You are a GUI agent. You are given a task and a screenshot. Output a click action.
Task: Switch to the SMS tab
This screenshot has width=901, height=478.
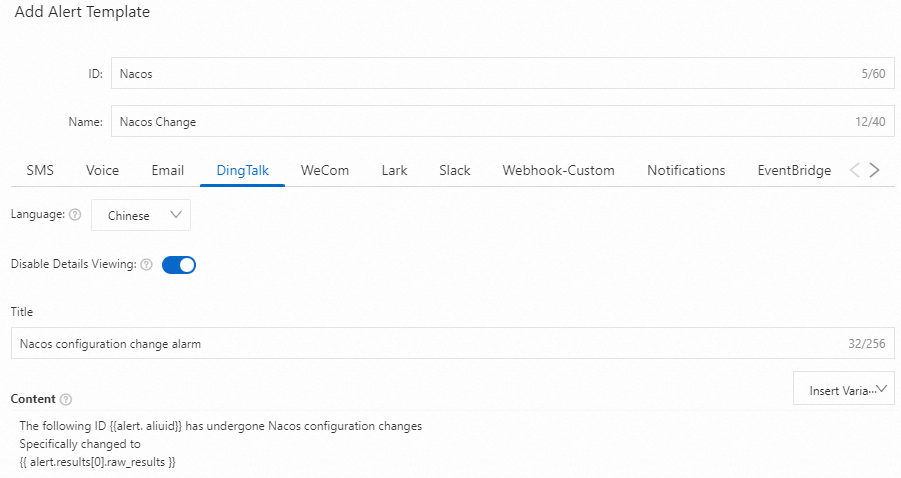tap(40, 170)
